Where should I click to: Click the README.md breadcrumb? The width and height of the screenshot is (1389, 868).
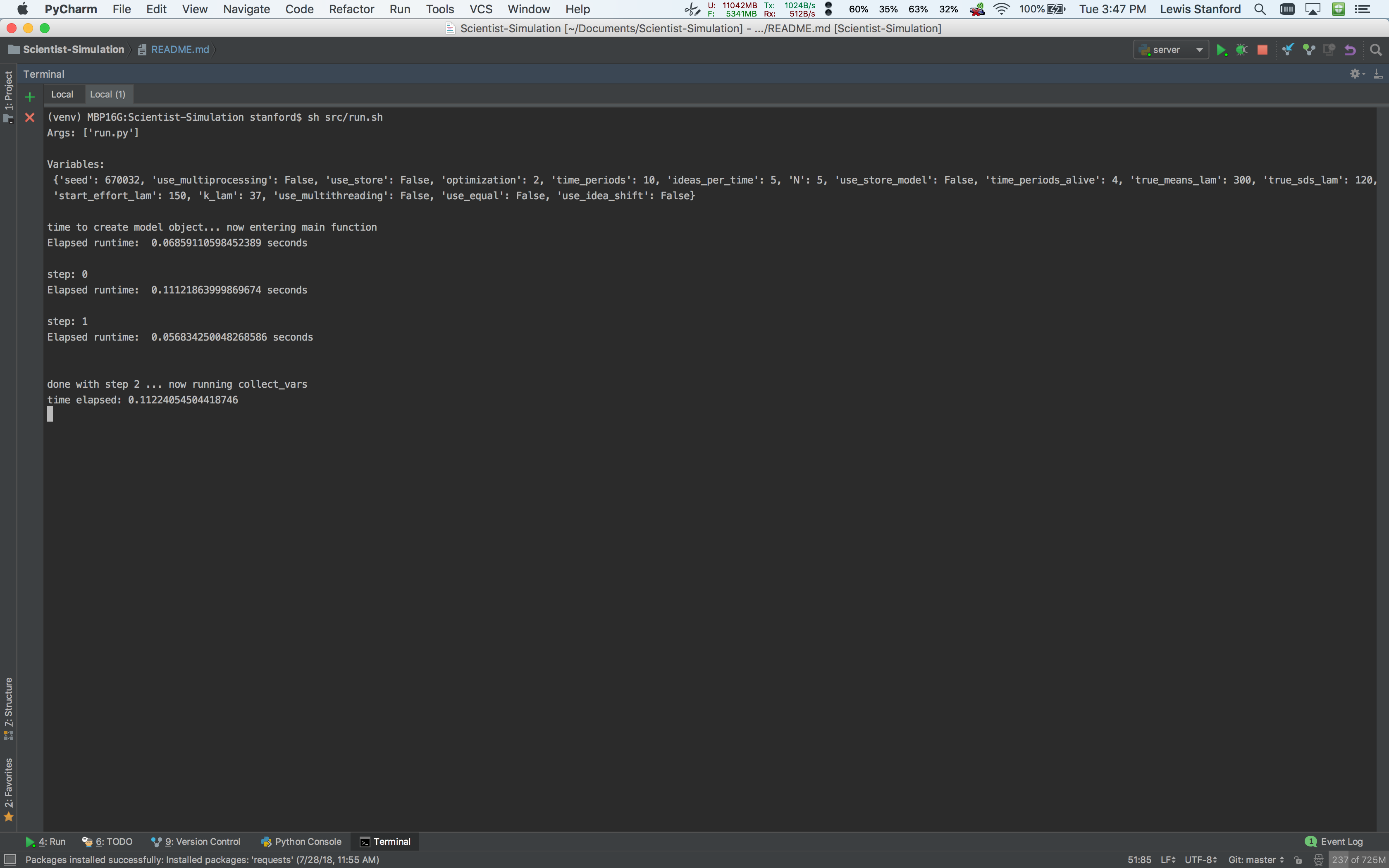(x=180, y=49)
